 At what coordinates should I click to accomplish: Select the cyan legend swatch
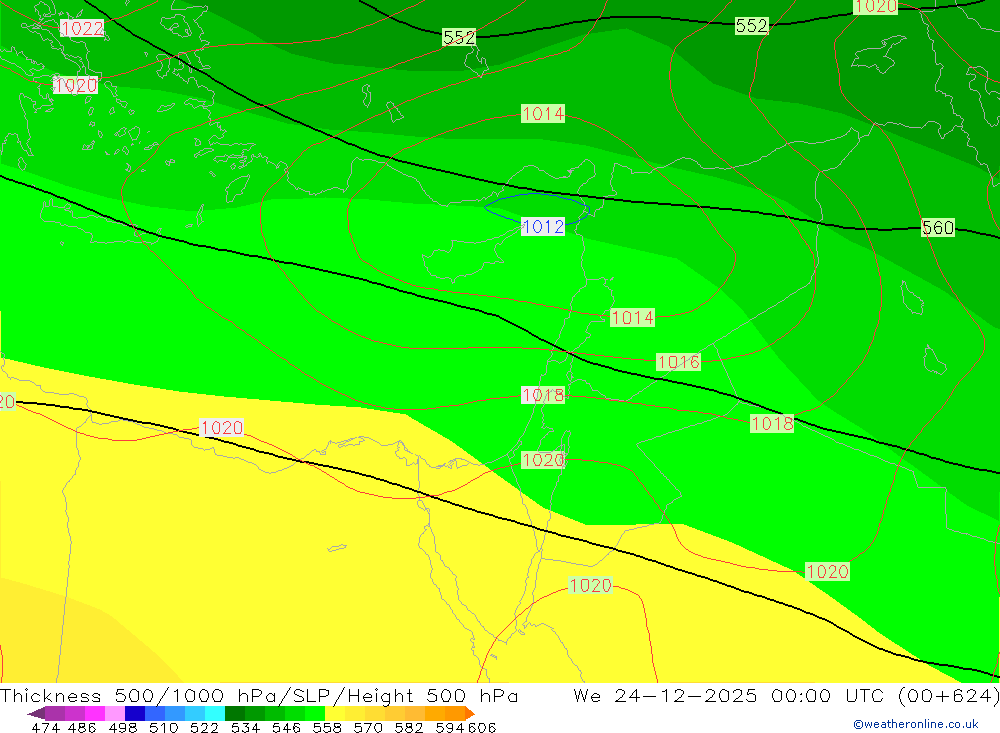[x=215, y=713]
